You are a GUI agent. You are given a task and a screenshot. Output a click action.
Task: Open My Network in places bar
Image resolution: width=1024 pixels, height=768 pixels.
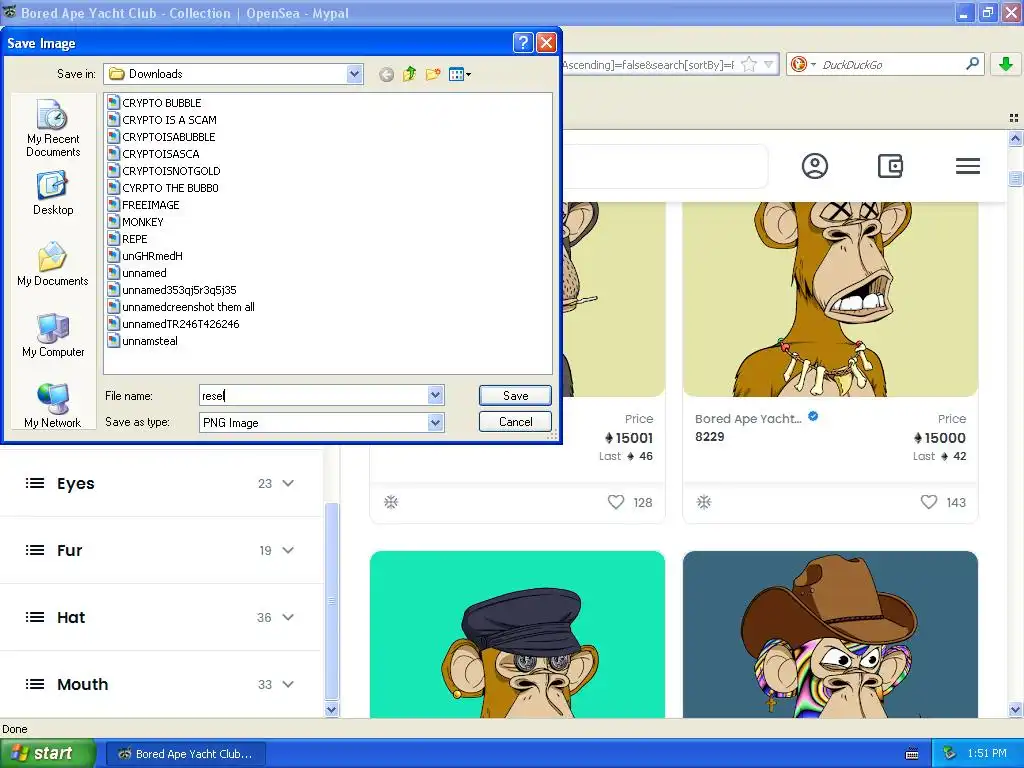[53, 406]
